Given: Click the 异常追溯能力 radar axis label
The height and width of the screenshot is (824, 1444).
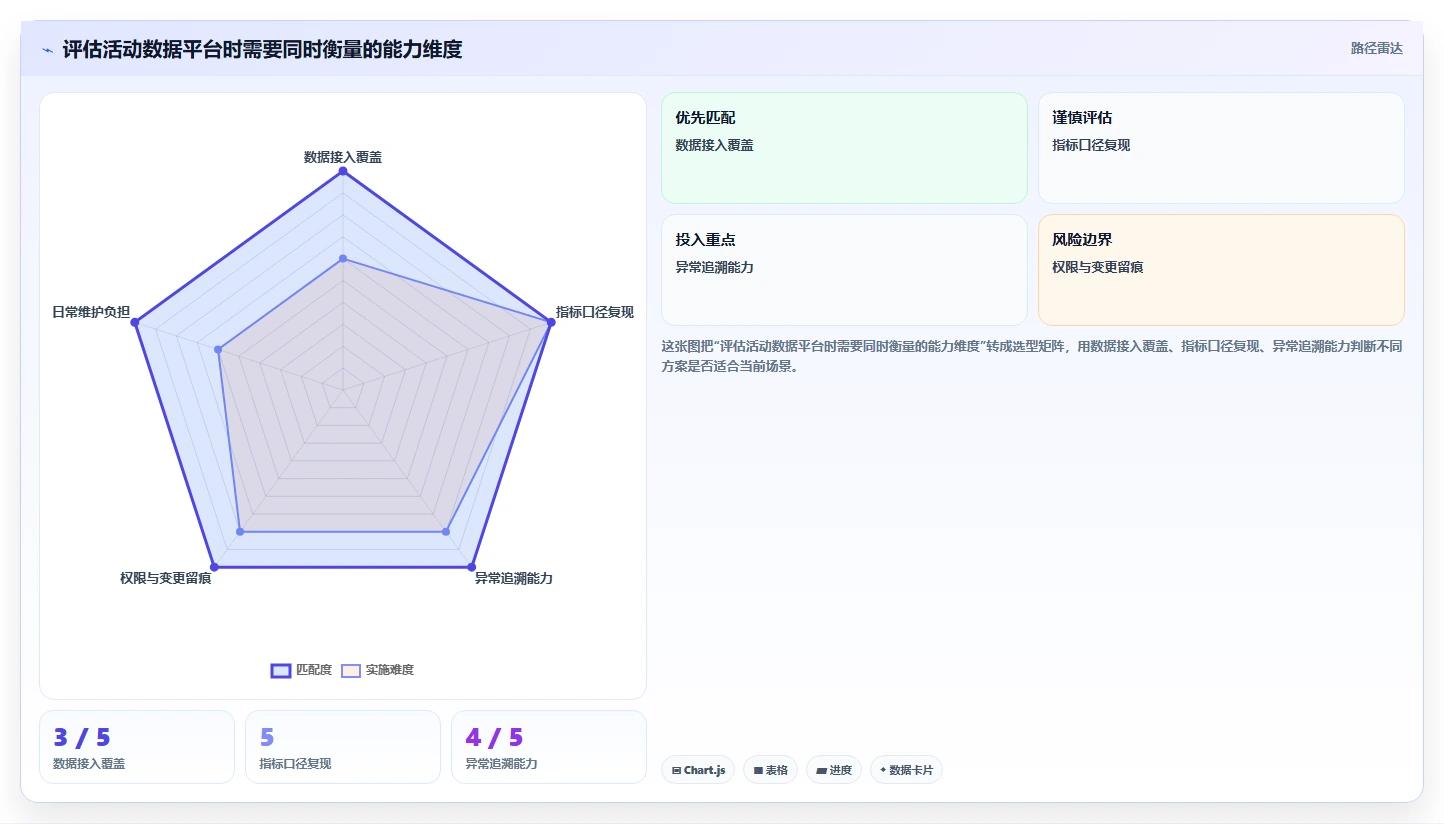Looking at the screenshot, I should [x=514, y=578].
